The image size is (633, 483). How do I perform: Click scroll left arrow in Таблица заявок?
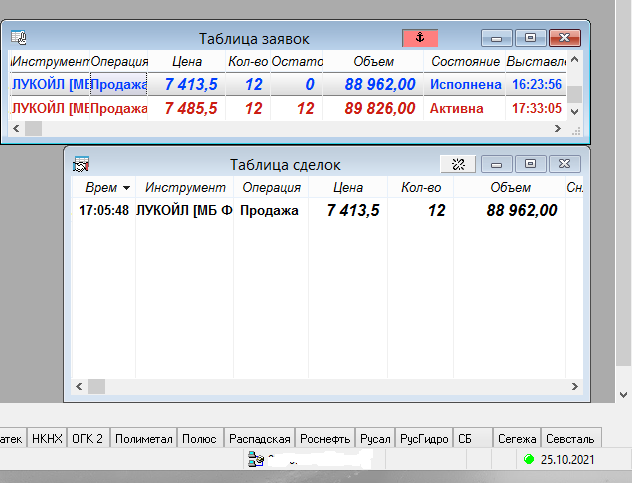tap(16, 129)
